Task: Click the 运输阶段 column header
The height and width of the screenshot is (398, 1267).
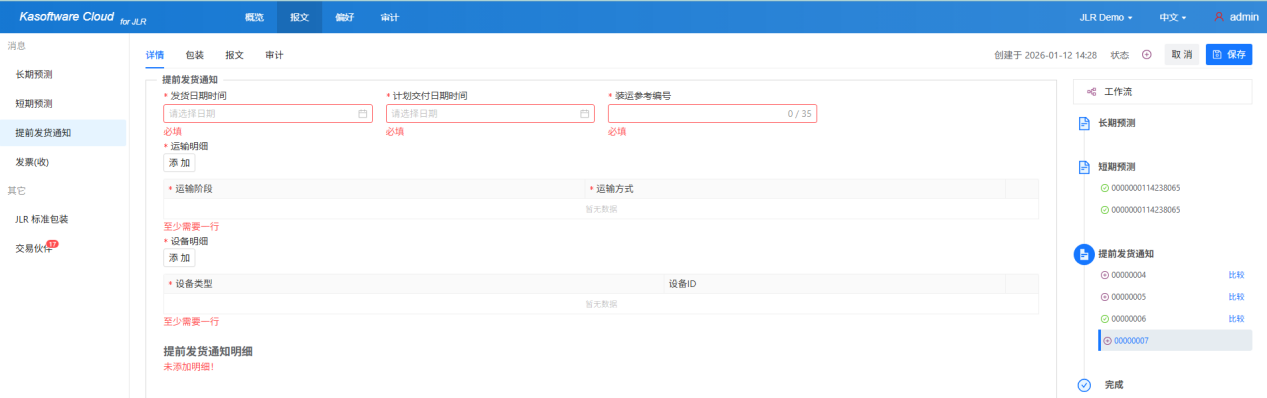Action: (375, 189)
